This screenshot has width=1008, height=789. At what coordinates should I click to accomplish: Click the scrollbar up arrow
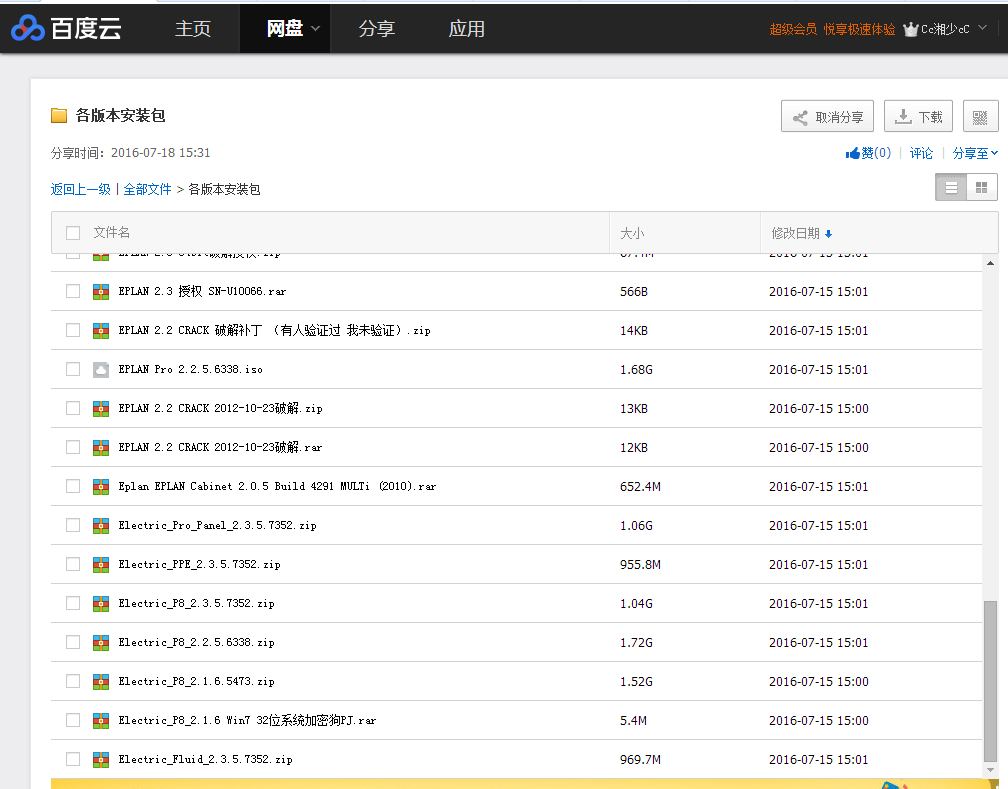[991, 263]
